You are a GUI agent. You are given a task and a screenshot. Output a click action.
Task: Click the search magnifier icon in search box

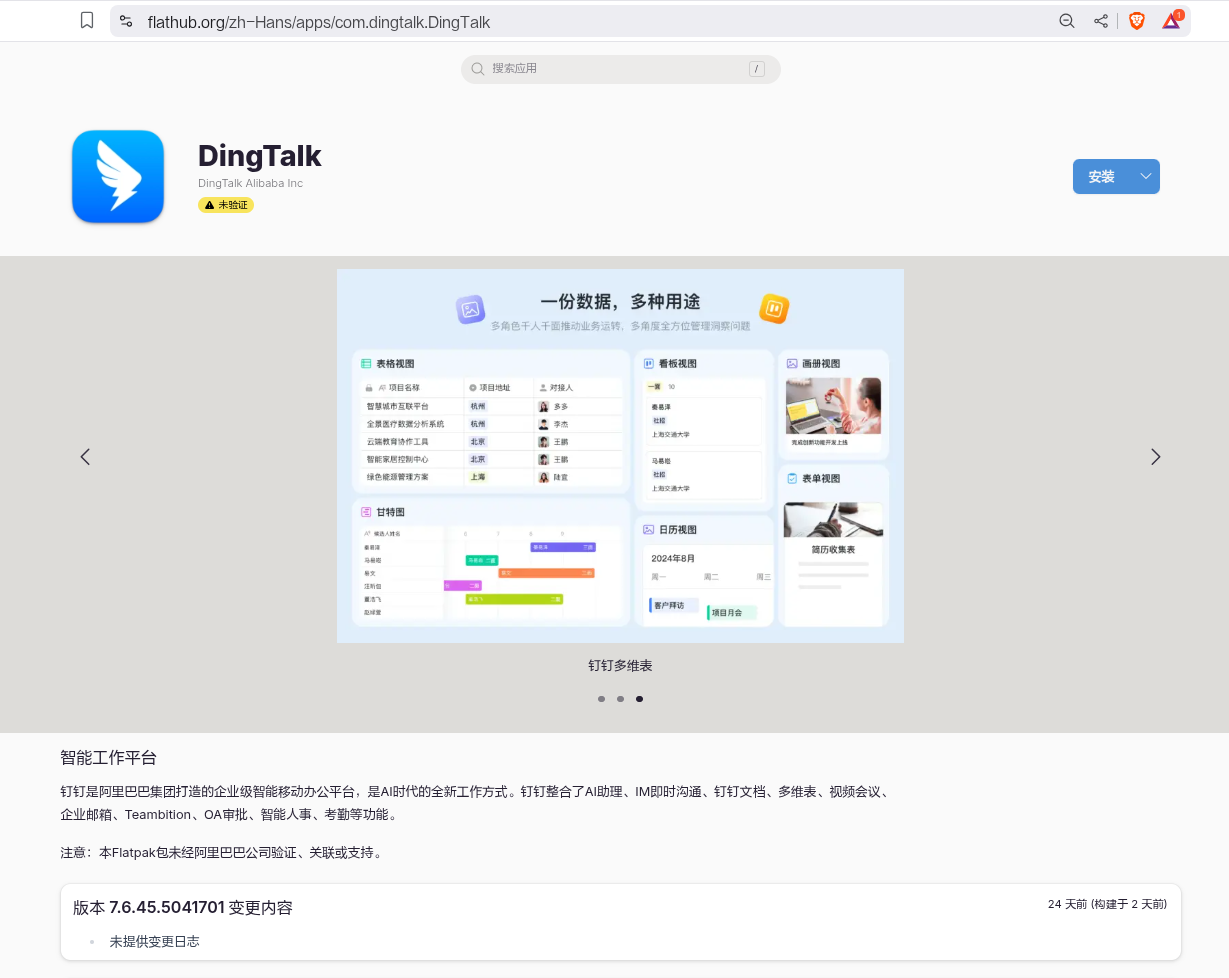[x=478, y=69]
